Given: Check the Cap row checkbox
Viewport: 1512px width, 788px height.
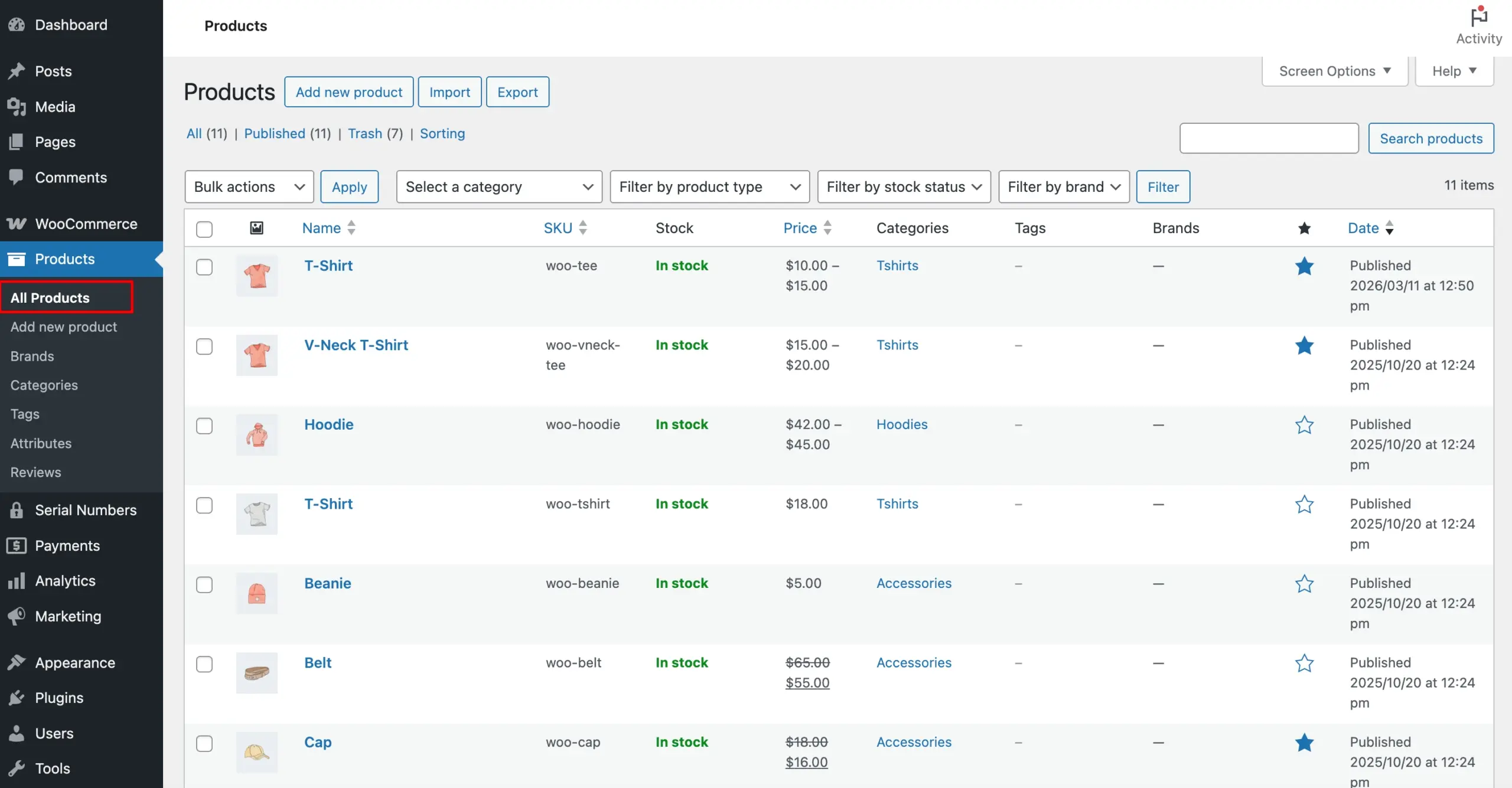Looking at the screenshot, I should (204, 743).
